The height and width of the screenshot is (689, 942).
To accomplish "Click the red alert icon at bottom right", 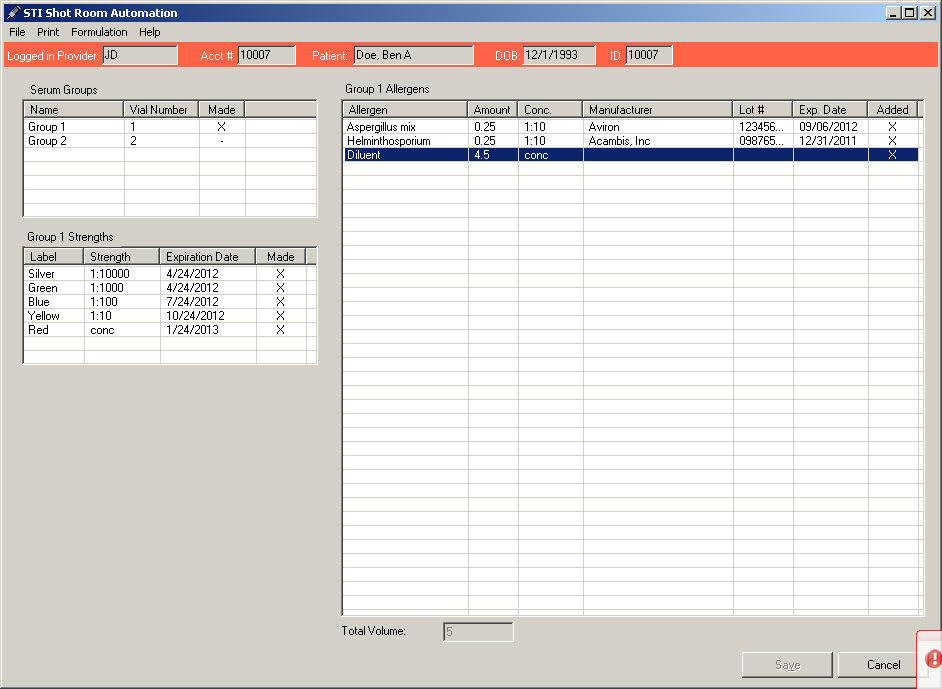I will (x=932, y=659).
